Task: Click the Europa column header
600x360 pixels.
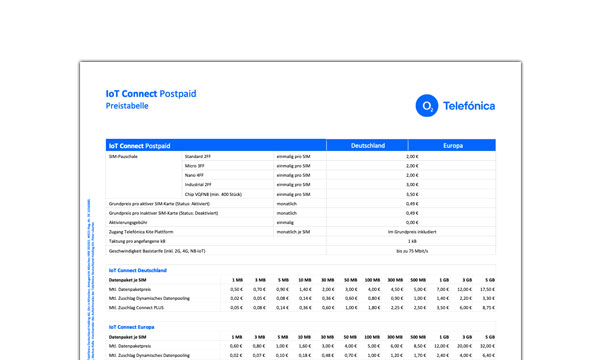Action: click(x=453, y=145)
